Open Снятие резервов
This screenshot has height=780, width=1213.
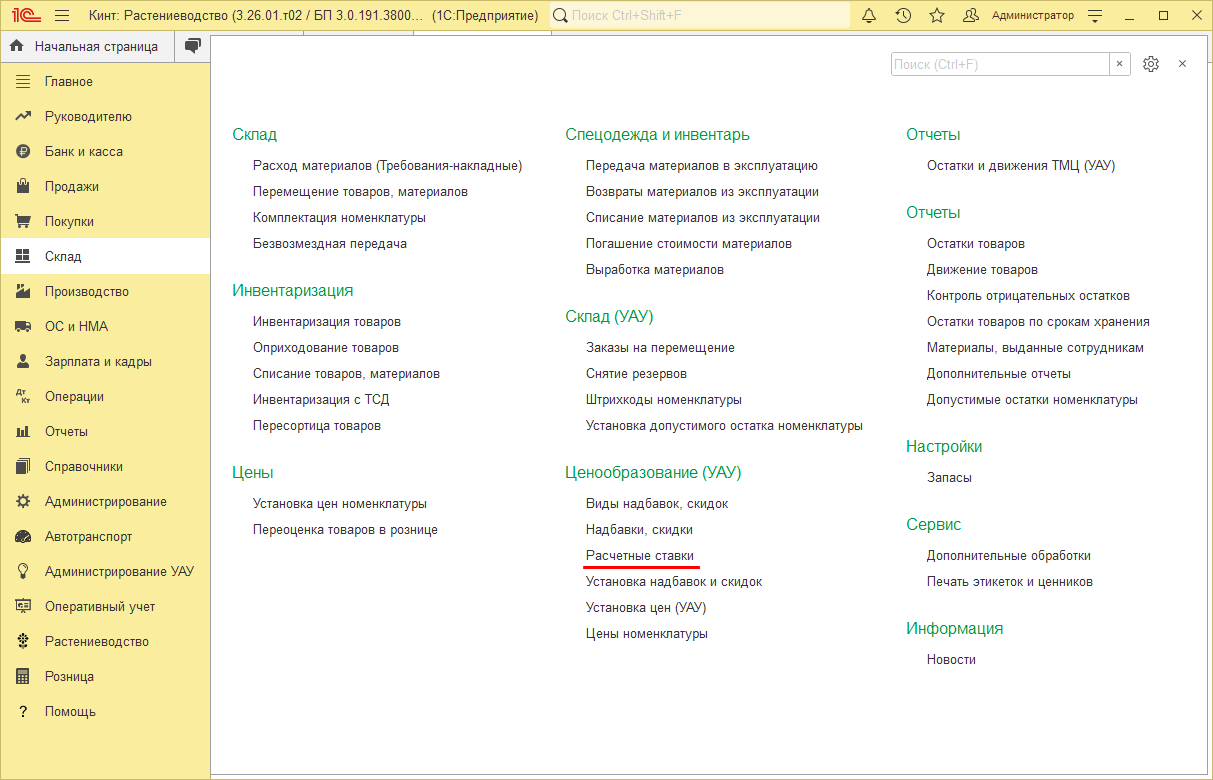(x=636, y=374)
